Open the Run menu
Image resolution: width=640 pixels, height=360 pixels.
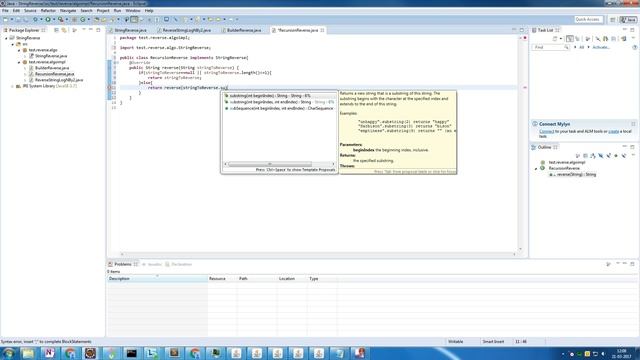117,11
